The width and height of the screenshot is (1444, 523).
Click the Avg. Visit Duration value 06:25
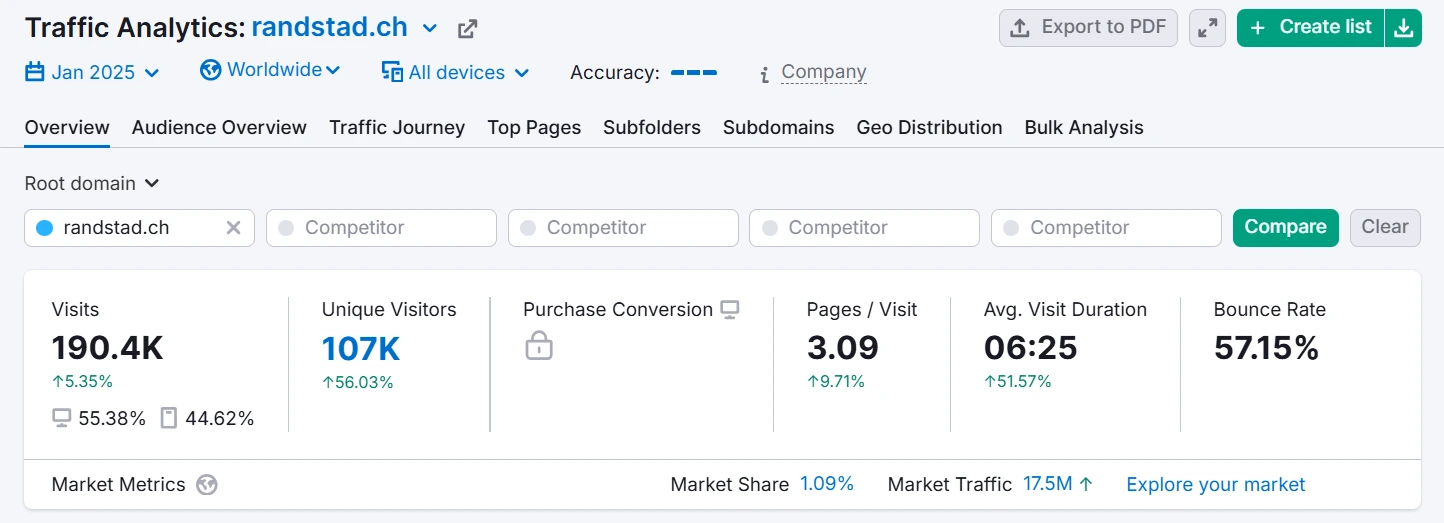tap(1031, 348)
